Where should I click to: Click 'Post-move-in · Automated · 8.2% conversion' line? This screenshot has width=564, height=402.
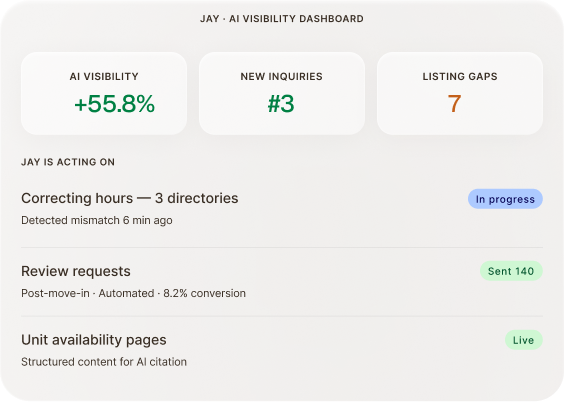[x=133, y=293]
